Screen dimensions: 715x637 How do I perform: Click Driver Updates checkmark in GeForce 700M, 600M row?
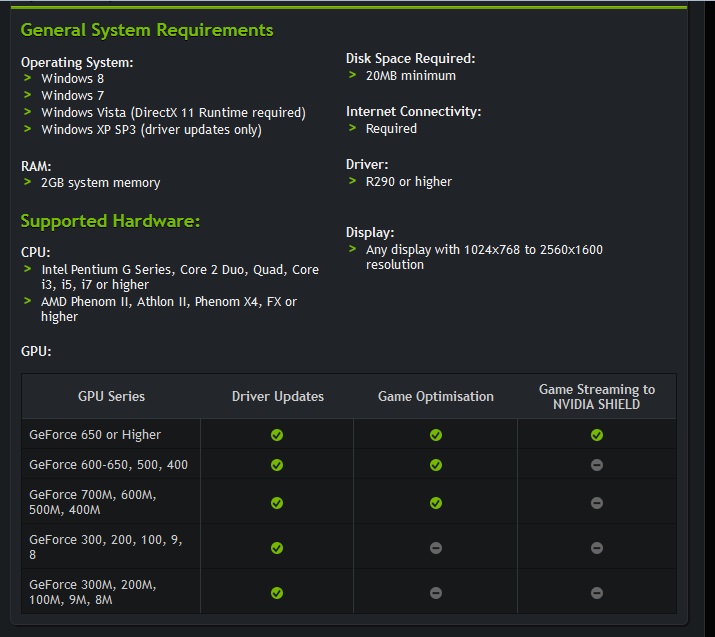click(277, 503)
